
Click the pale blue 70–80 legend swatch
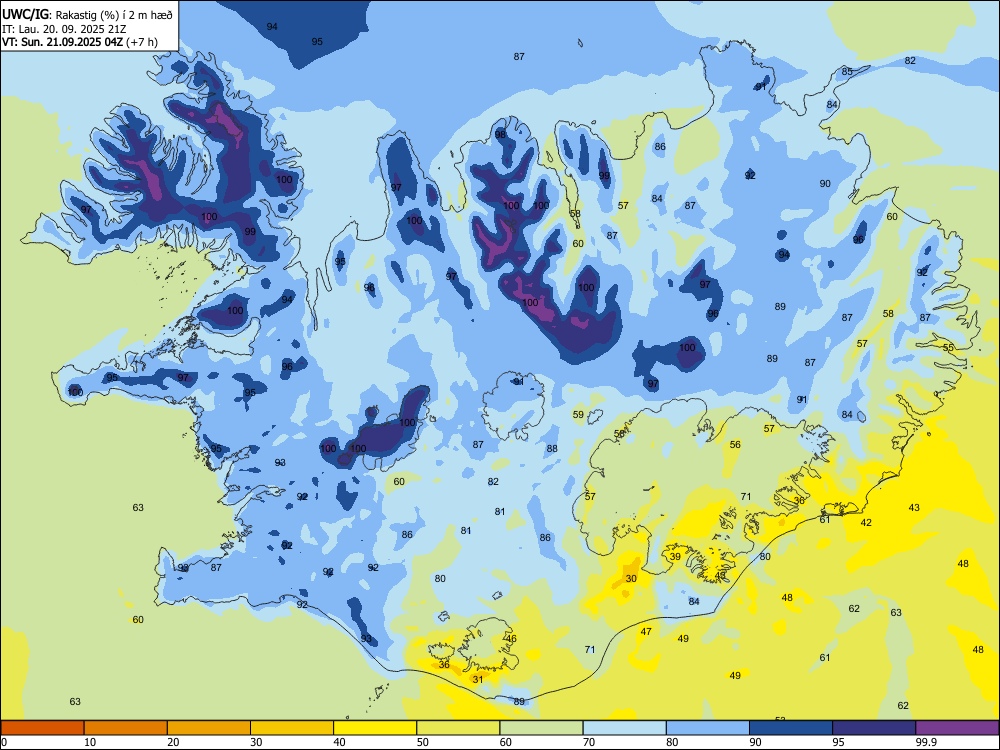coord(624,728)
